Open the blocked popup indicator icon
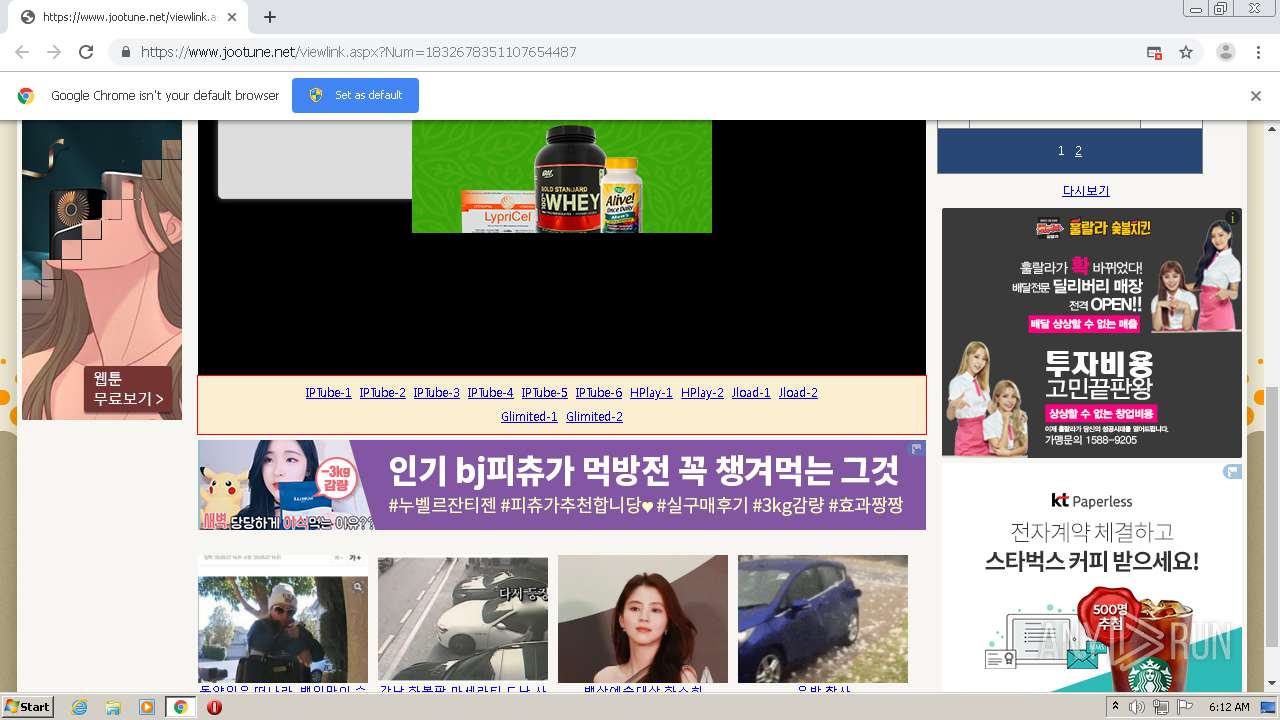This screenshot has height=720, width=1280. pos(1154,52)
